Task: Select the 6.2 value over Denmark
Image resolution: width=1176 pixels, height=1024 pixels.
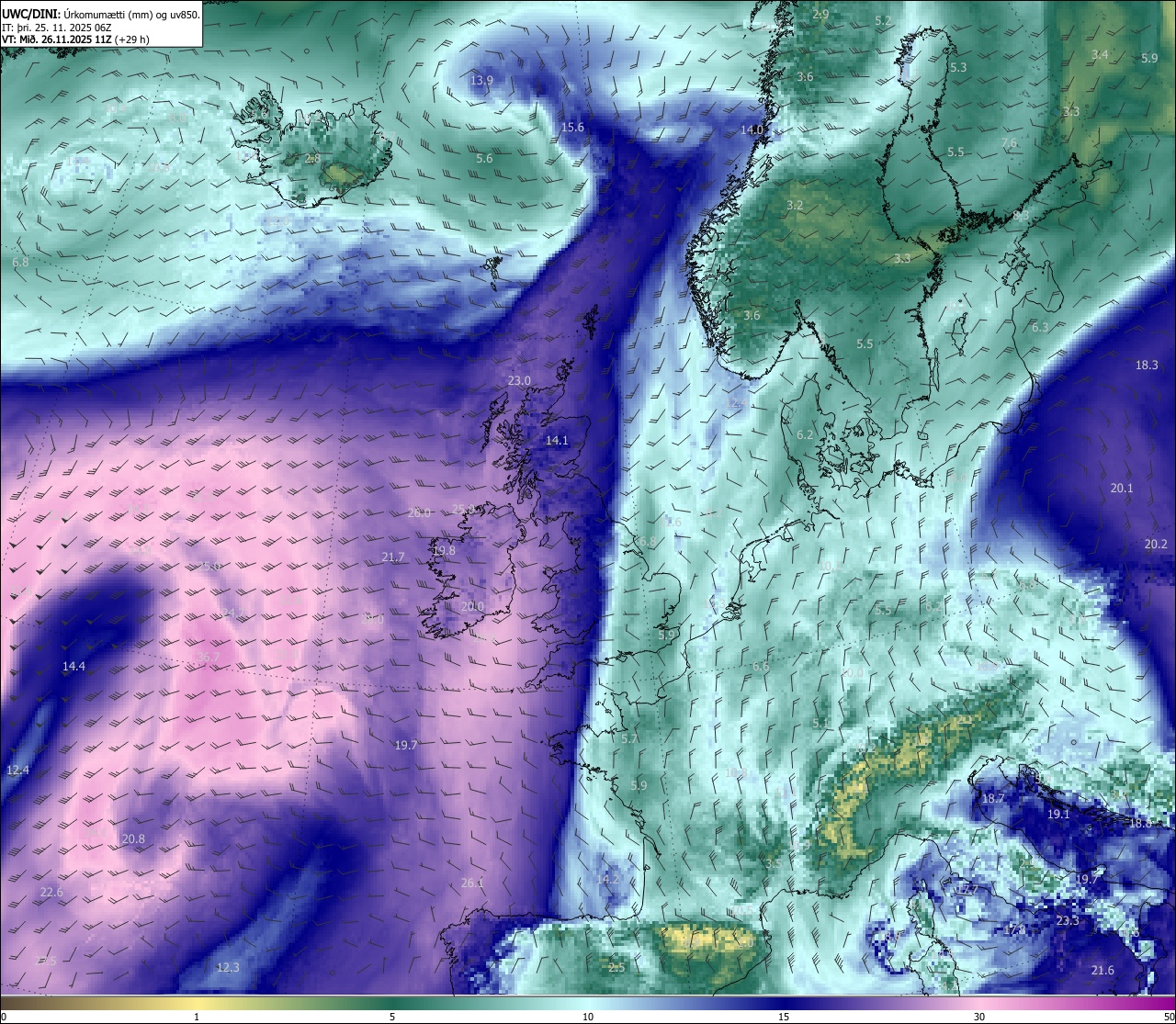Action: pos(805,435)
